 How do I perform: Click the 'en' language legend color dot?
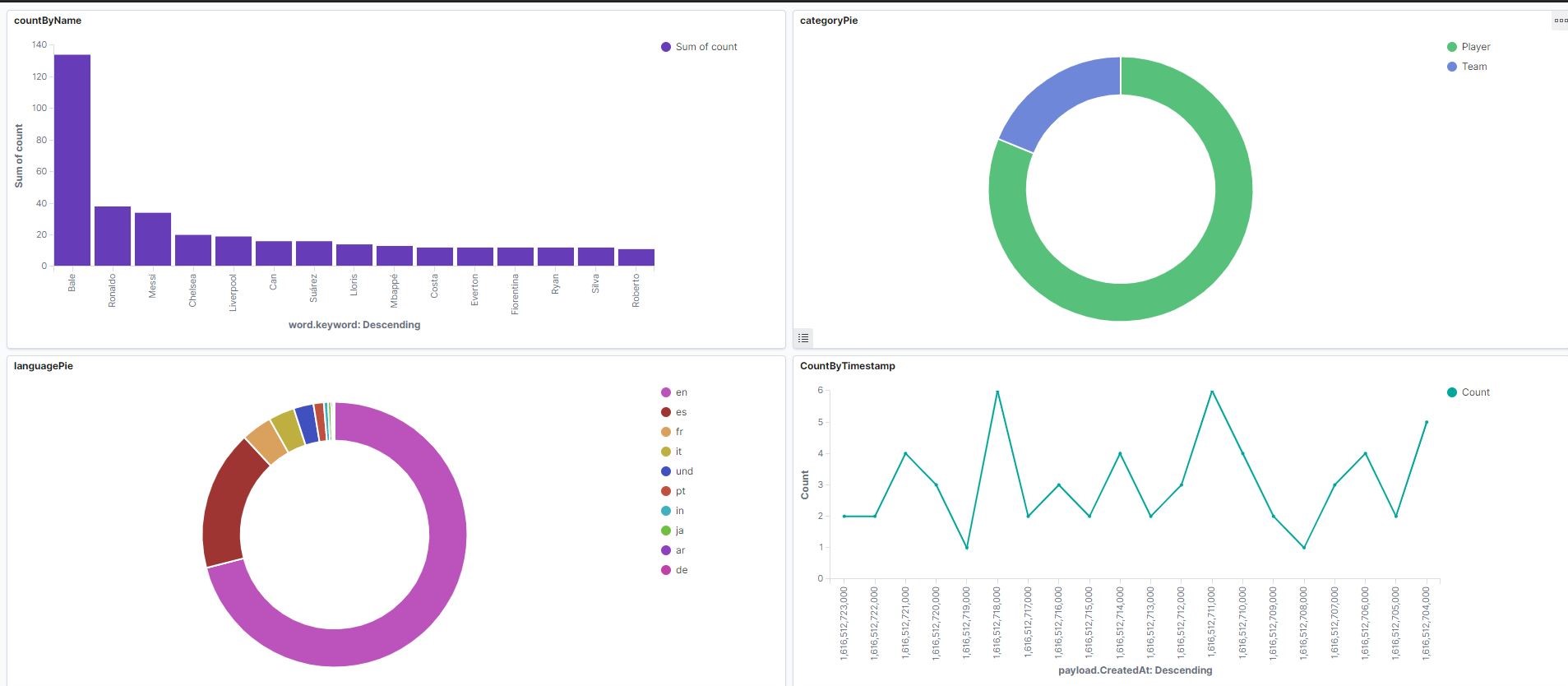tap(666, 392)
